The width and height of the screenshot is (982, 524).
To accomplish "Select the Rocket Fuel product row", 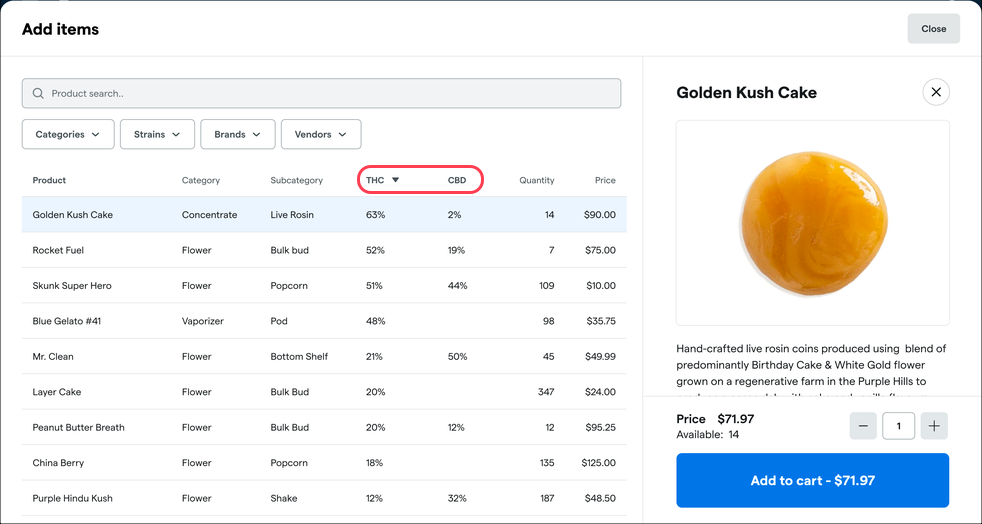I will coord(324,250).
